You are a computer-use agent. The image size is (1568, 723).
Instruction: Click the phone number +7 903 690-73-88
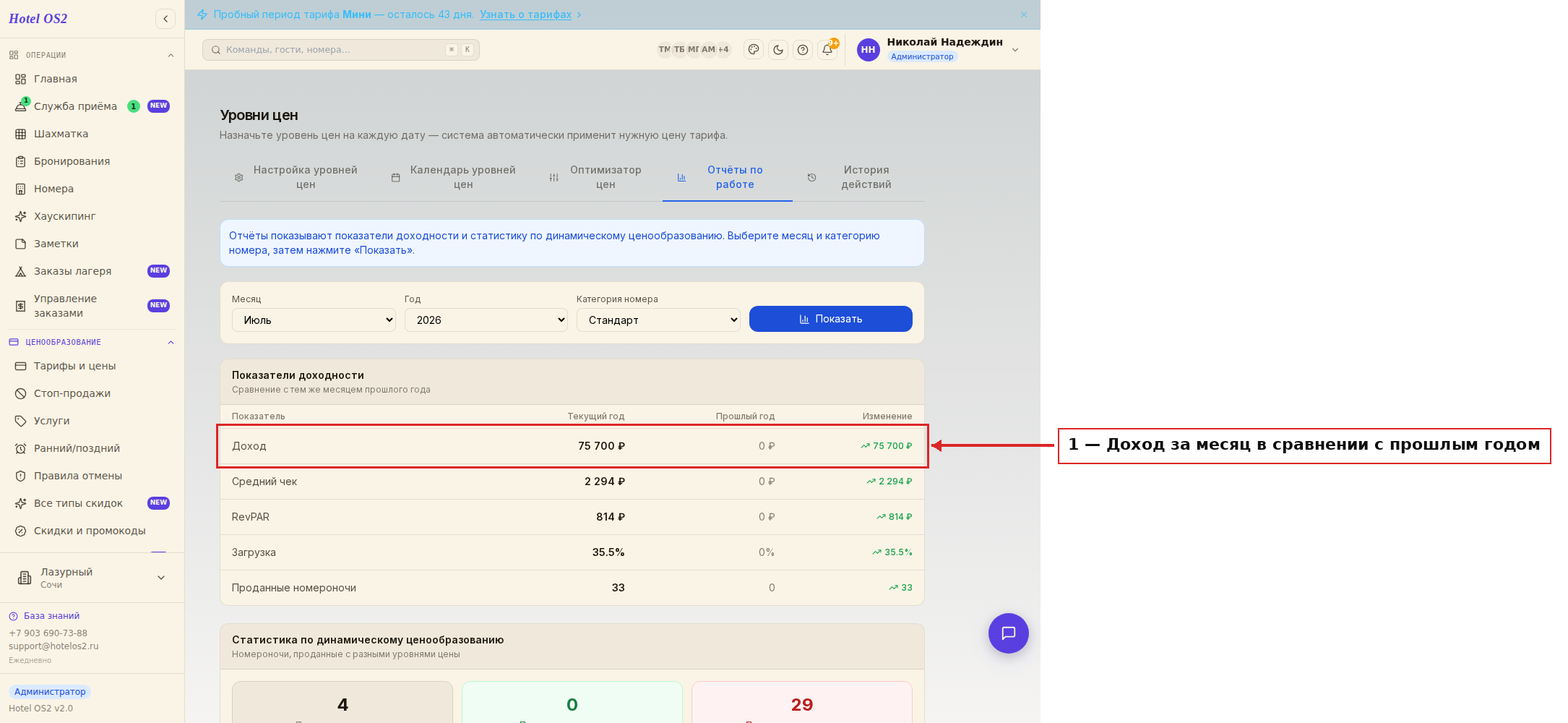coord(48,633)
